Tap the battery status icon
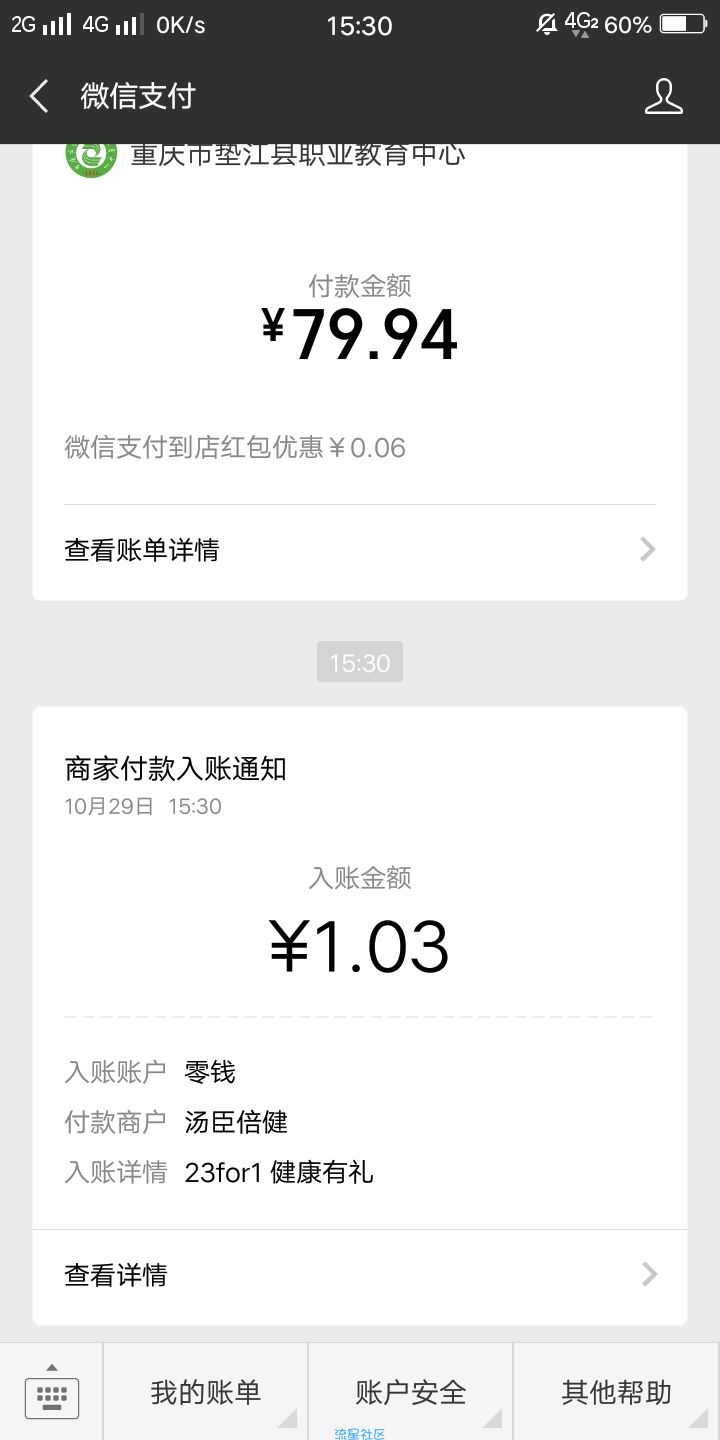Screen dimensions: 720x1440 point(682,24)
